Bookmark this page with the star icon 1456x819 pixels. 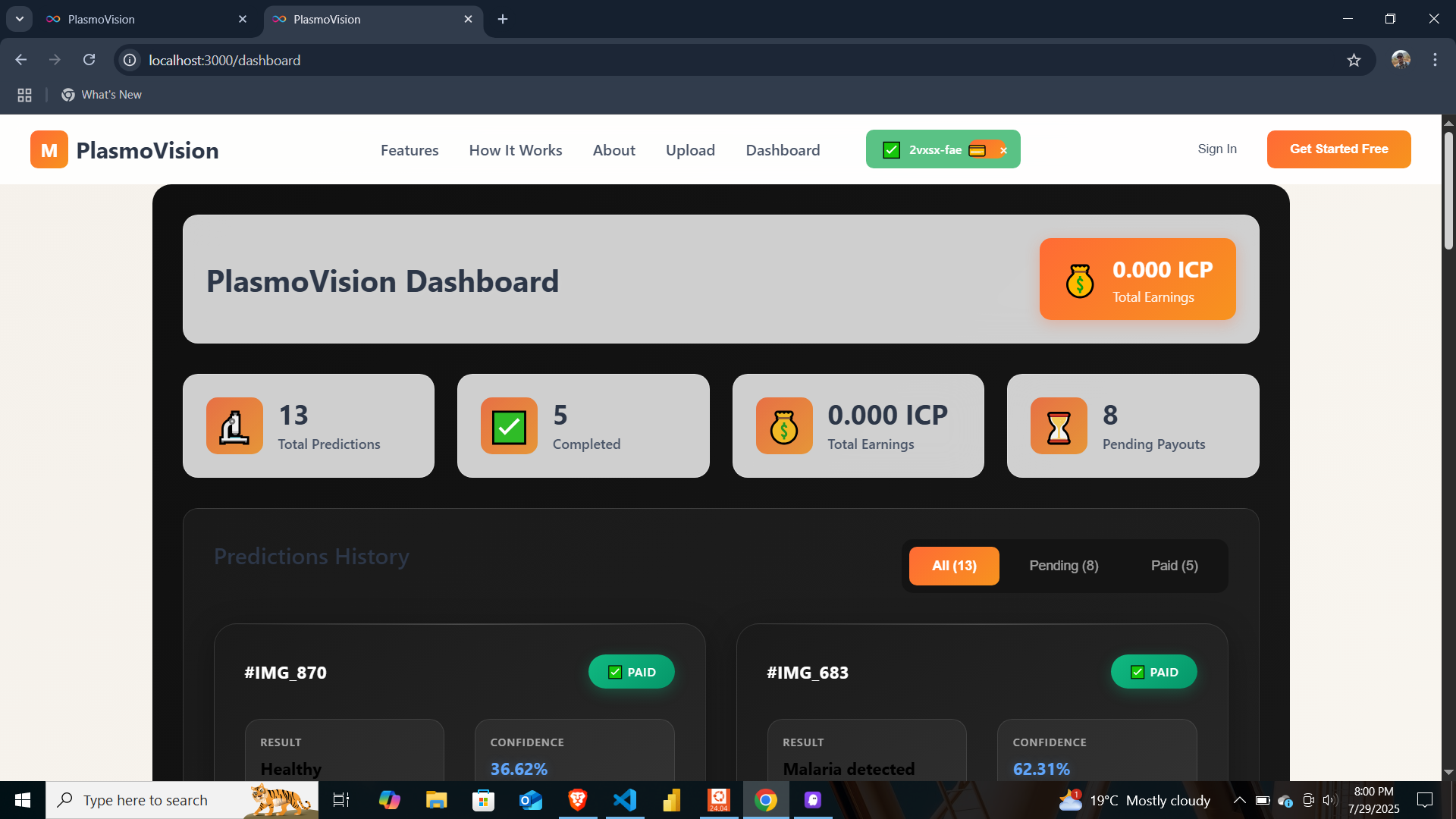click(1354, 60)
